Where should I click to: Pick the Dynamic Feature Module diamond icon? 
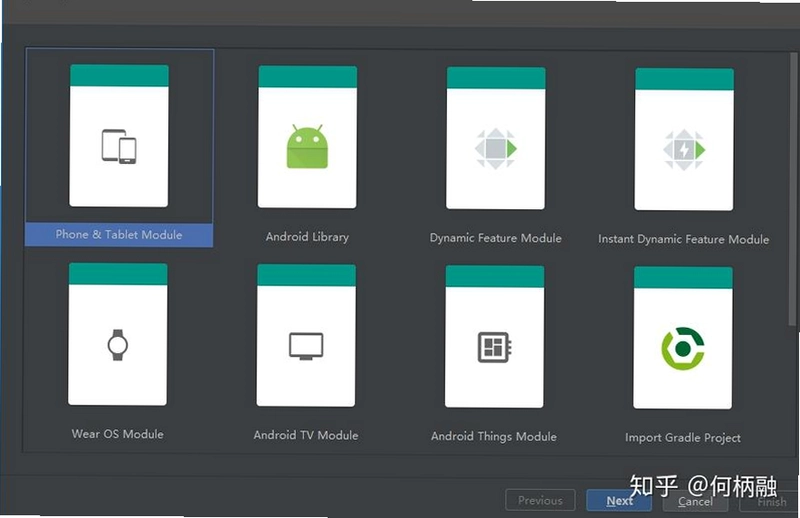tap(495, 149)
